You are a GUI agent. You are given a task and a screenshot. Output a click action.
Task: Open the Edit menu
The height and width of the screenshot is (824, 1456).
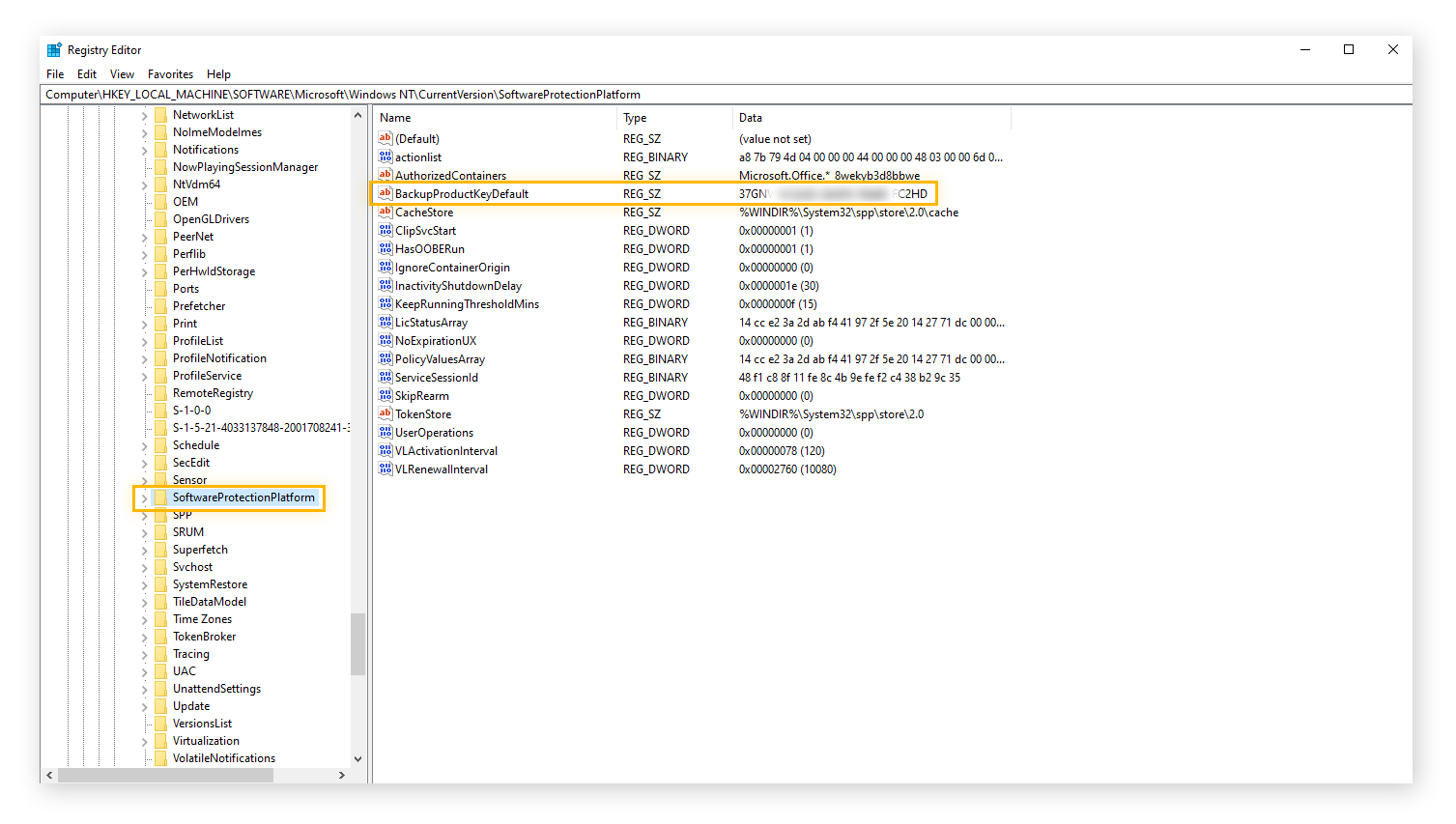pos(88,73)
